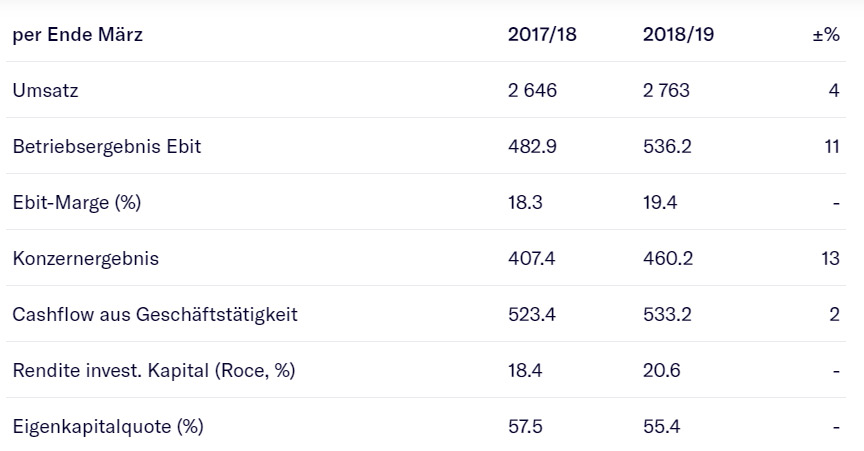Click the Cashflow value 533.2
The width and height of the screenshot is (864, 451).
(x=666, y=315)
